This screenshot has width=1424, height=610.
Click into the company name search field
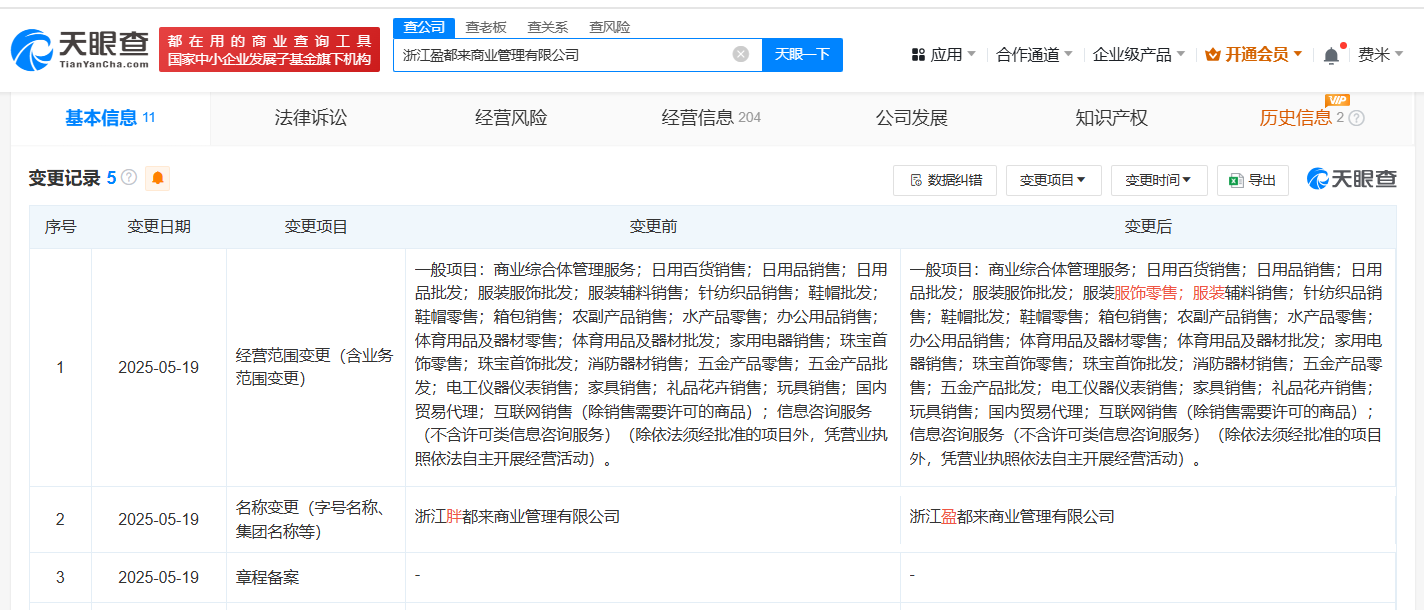[560, 55]
